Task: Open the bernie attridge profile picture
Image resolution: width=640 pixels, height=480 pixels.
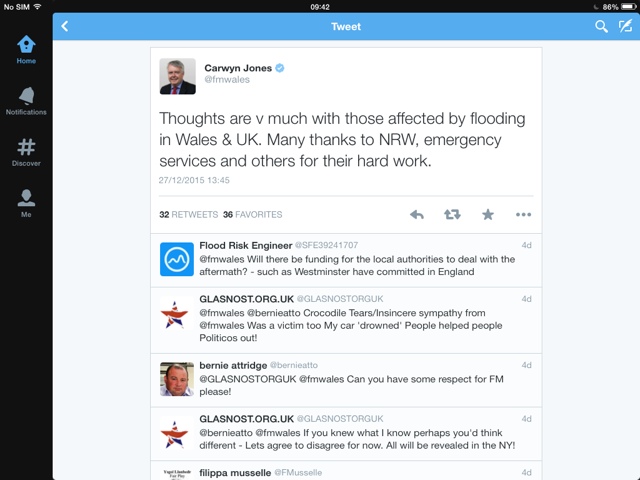Action: point(177,379)
